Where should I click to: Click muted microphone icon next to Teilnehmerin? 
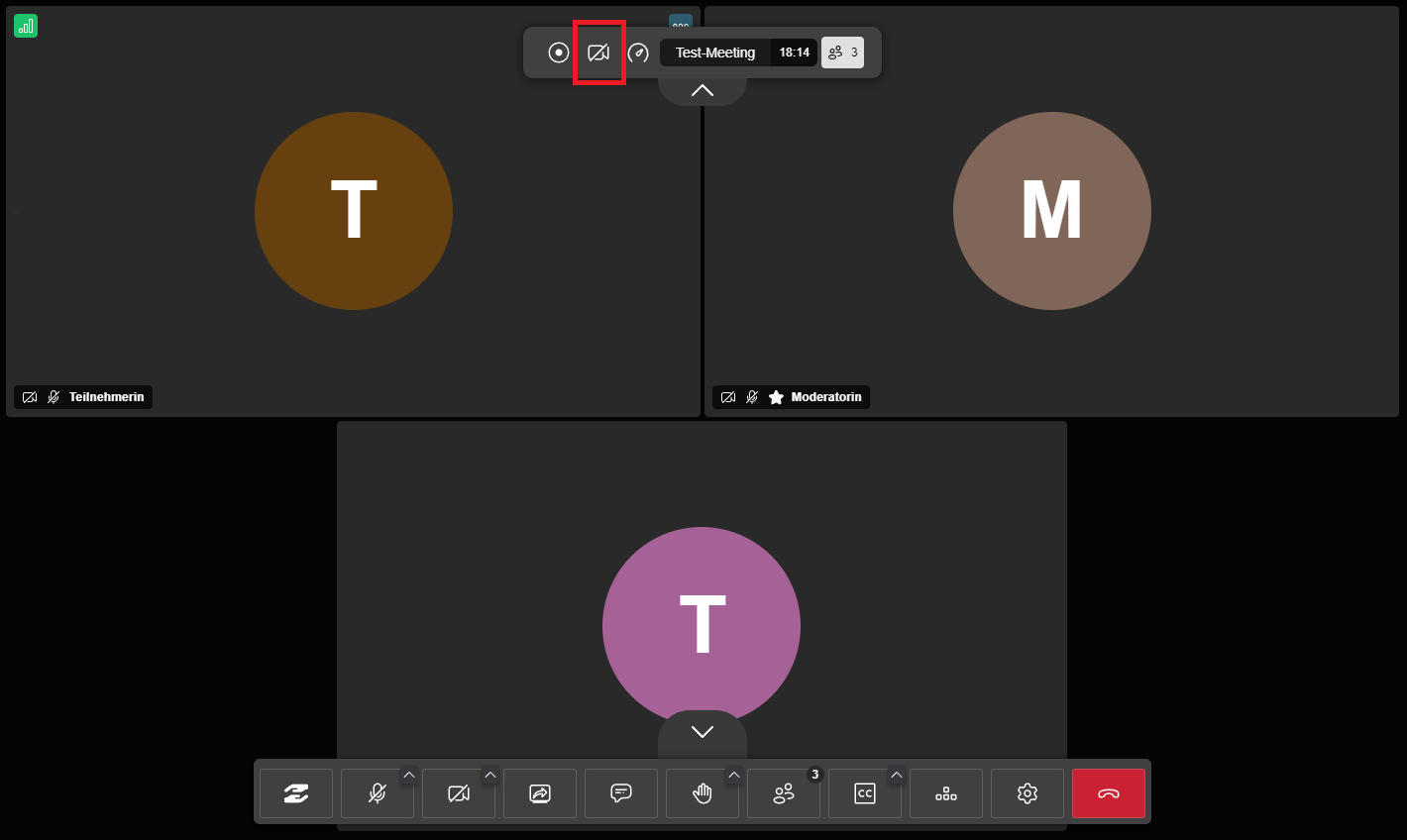point(54,397)
